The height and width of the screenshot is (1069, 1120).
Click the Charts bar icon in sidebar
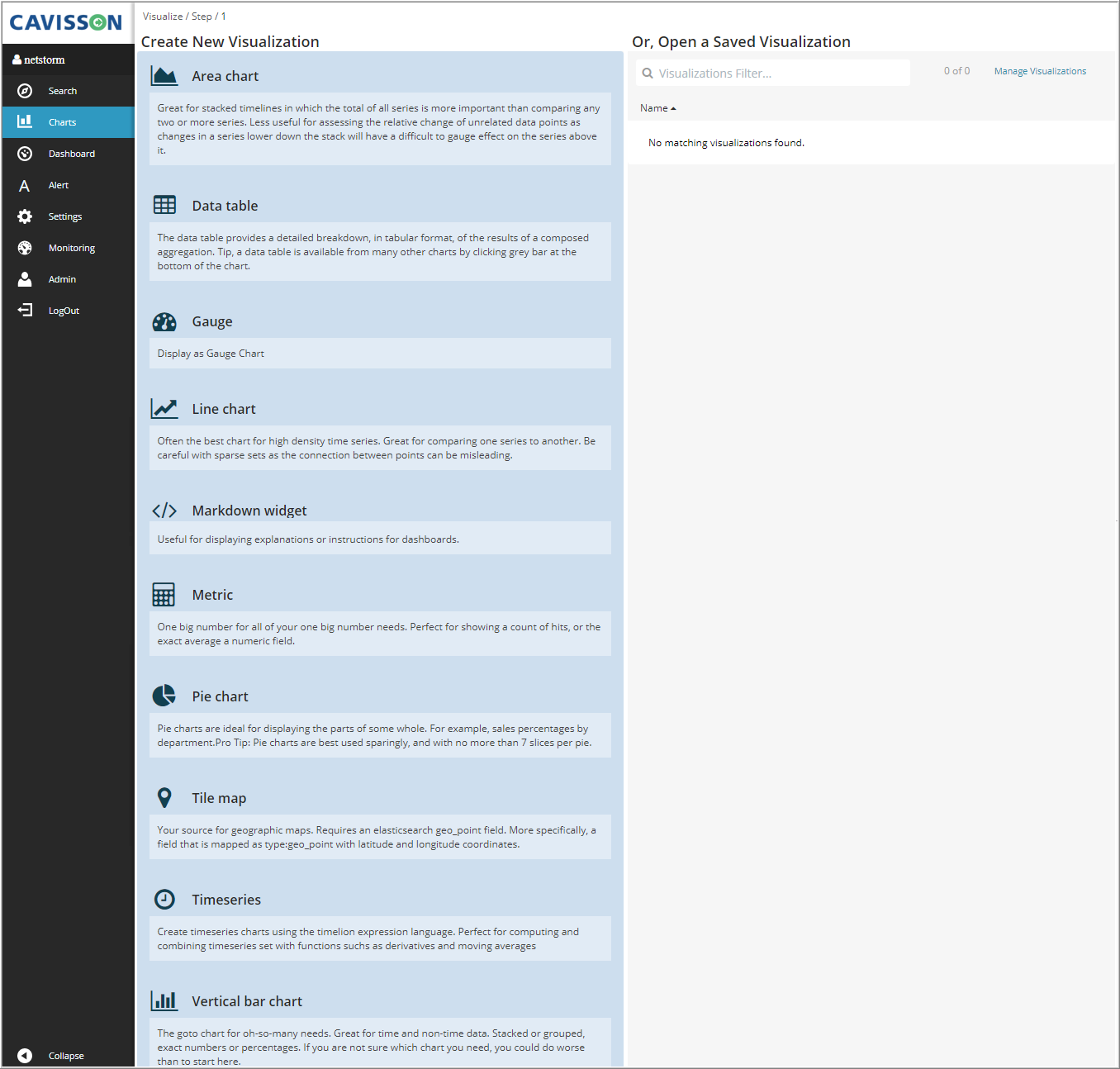(25, 121)
